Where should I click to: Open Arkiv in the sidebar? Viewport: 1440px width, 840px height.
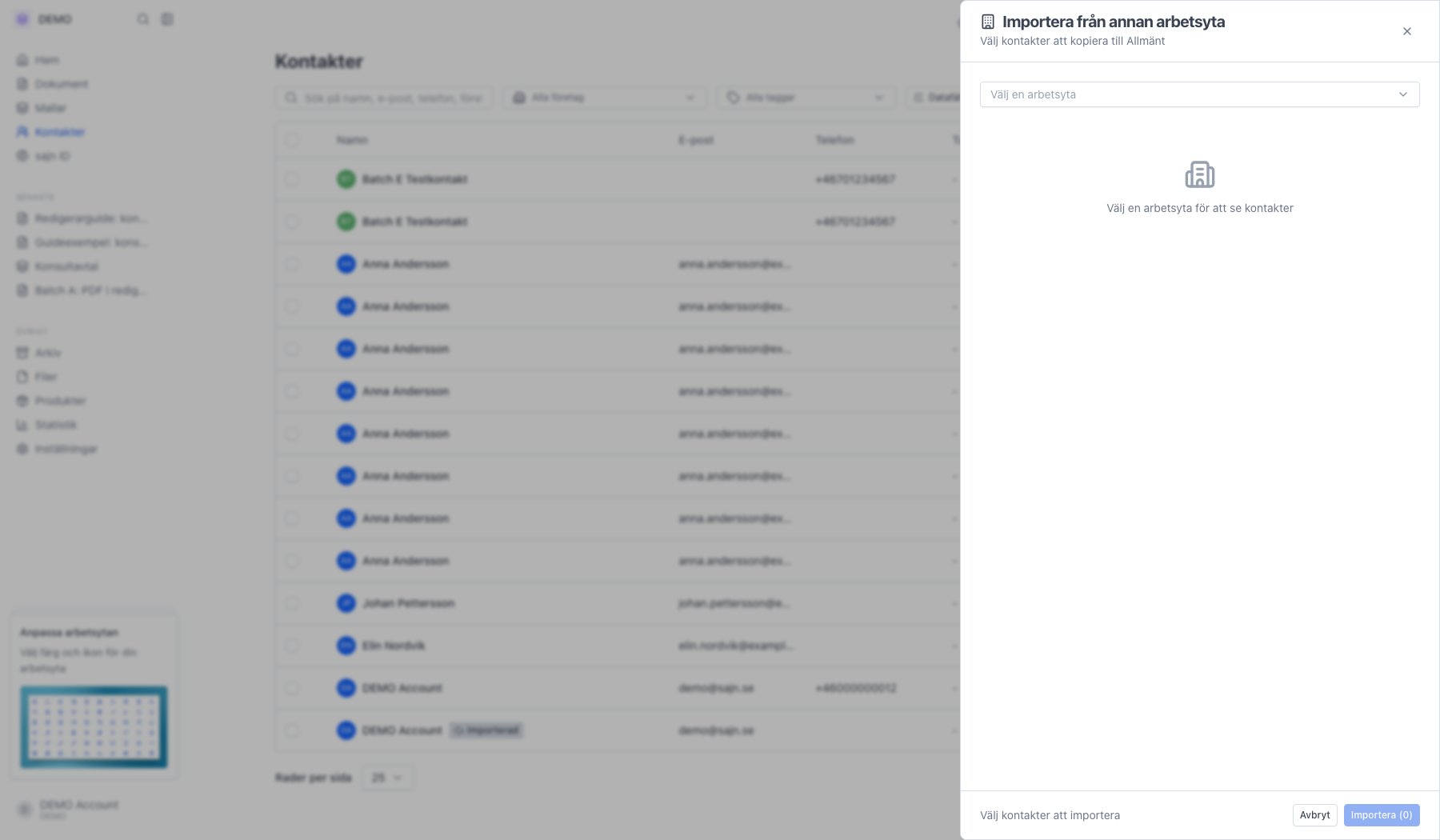coord(39,353)
